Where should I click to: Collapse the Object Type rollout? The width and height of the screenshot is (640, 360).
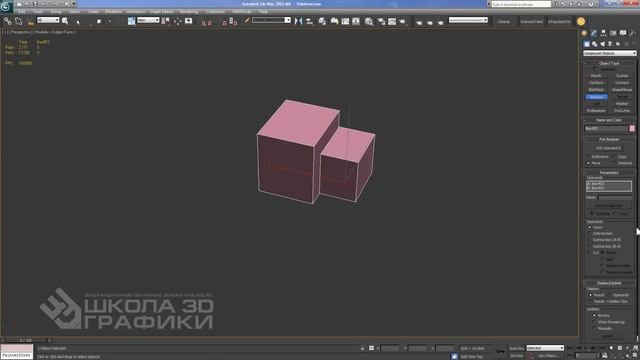[609, 63]
